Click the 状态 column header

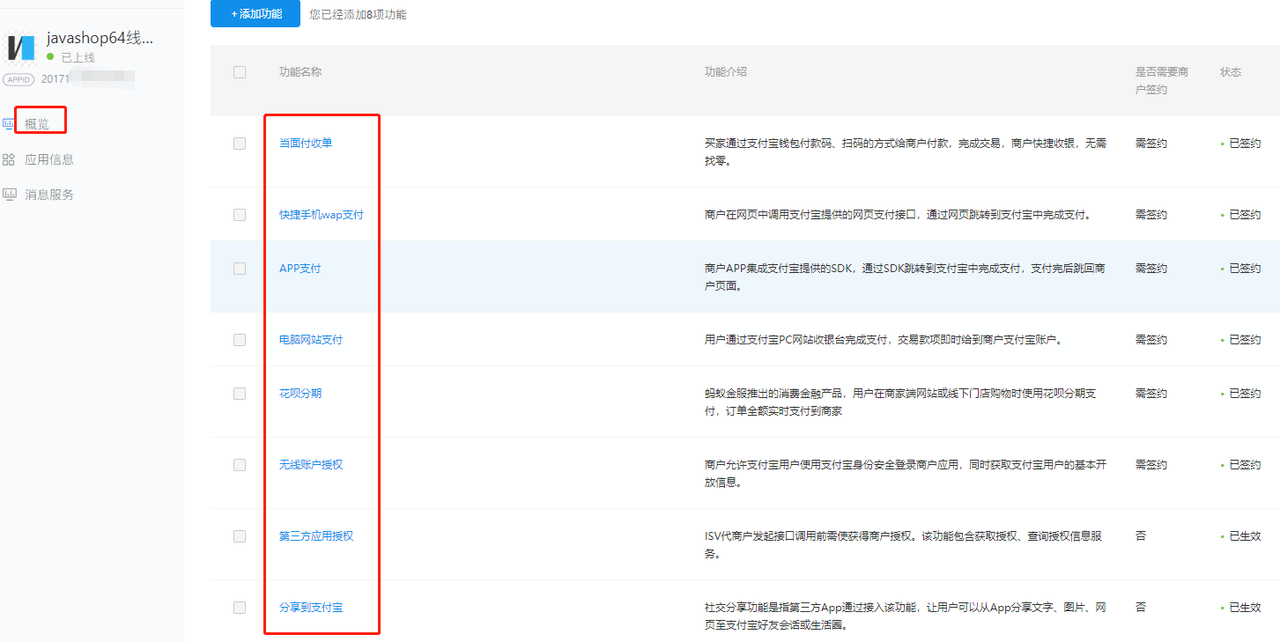pyautogui.click(x=1230, y=72)
